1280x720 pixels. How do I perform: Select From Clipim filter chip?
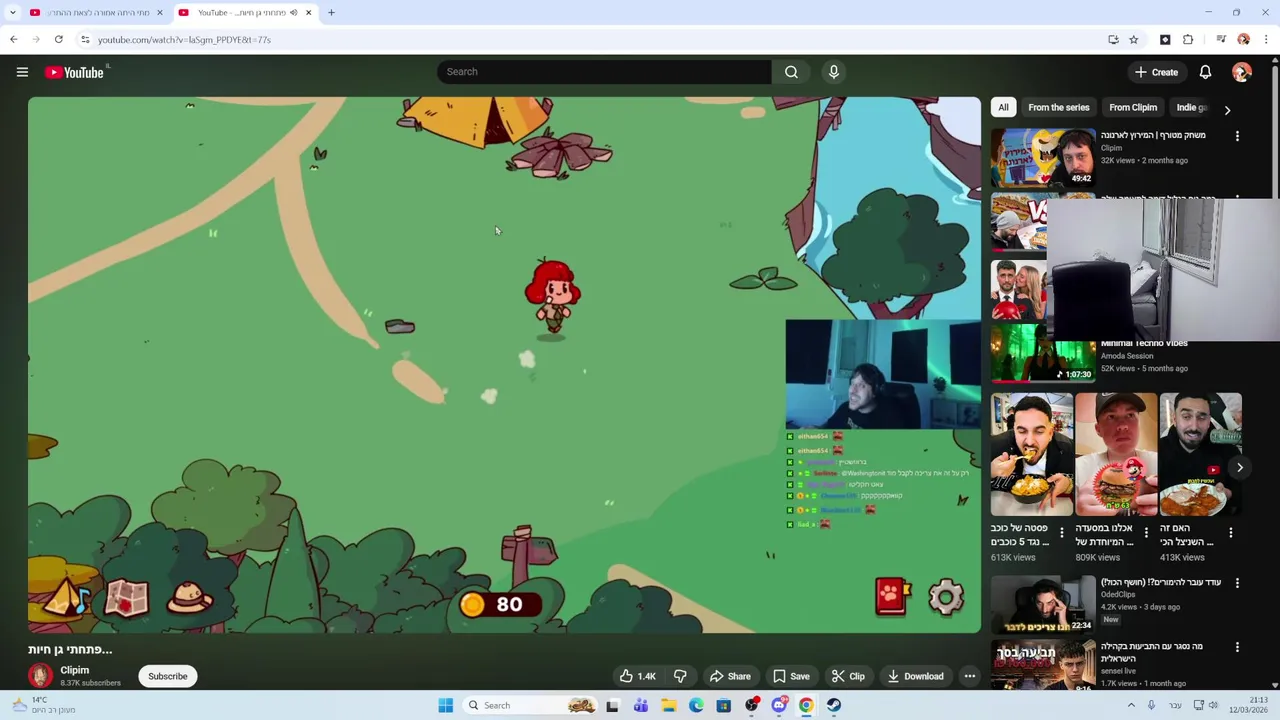(x=1132, y=108)
